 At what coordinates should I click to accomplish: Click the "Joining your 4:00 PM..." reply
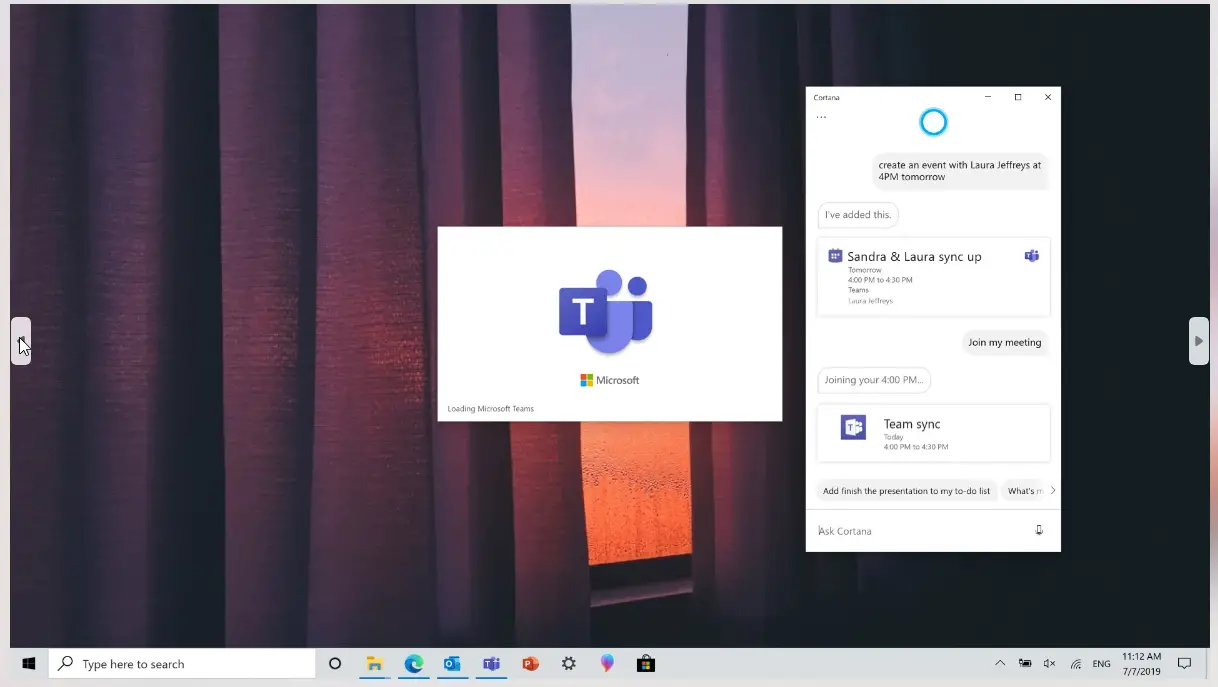click(x=874, y=380)
